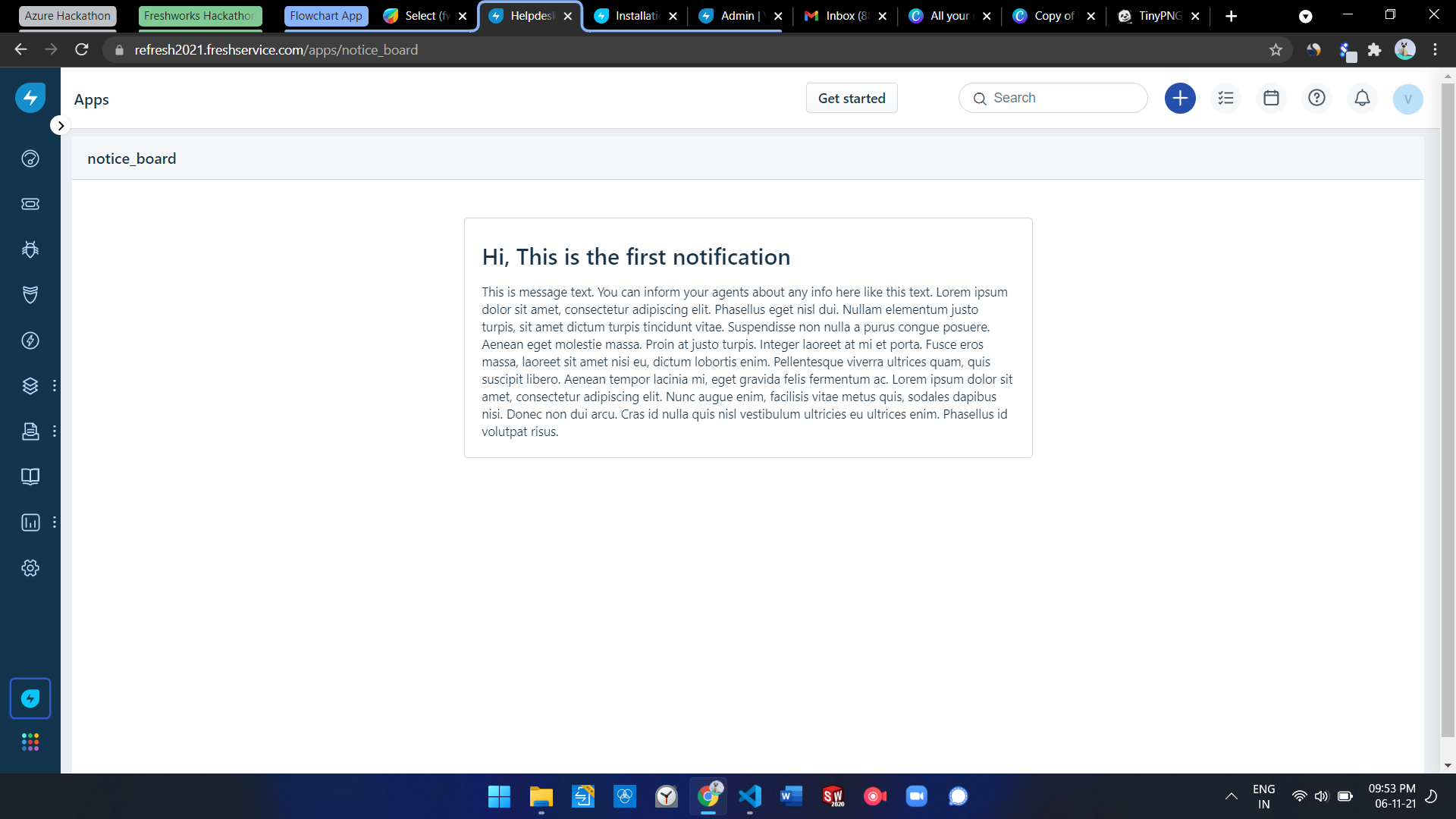1456x819 pixels.
Task: Expand the sidebar with chevron arrow
Action: click(61, 126)
